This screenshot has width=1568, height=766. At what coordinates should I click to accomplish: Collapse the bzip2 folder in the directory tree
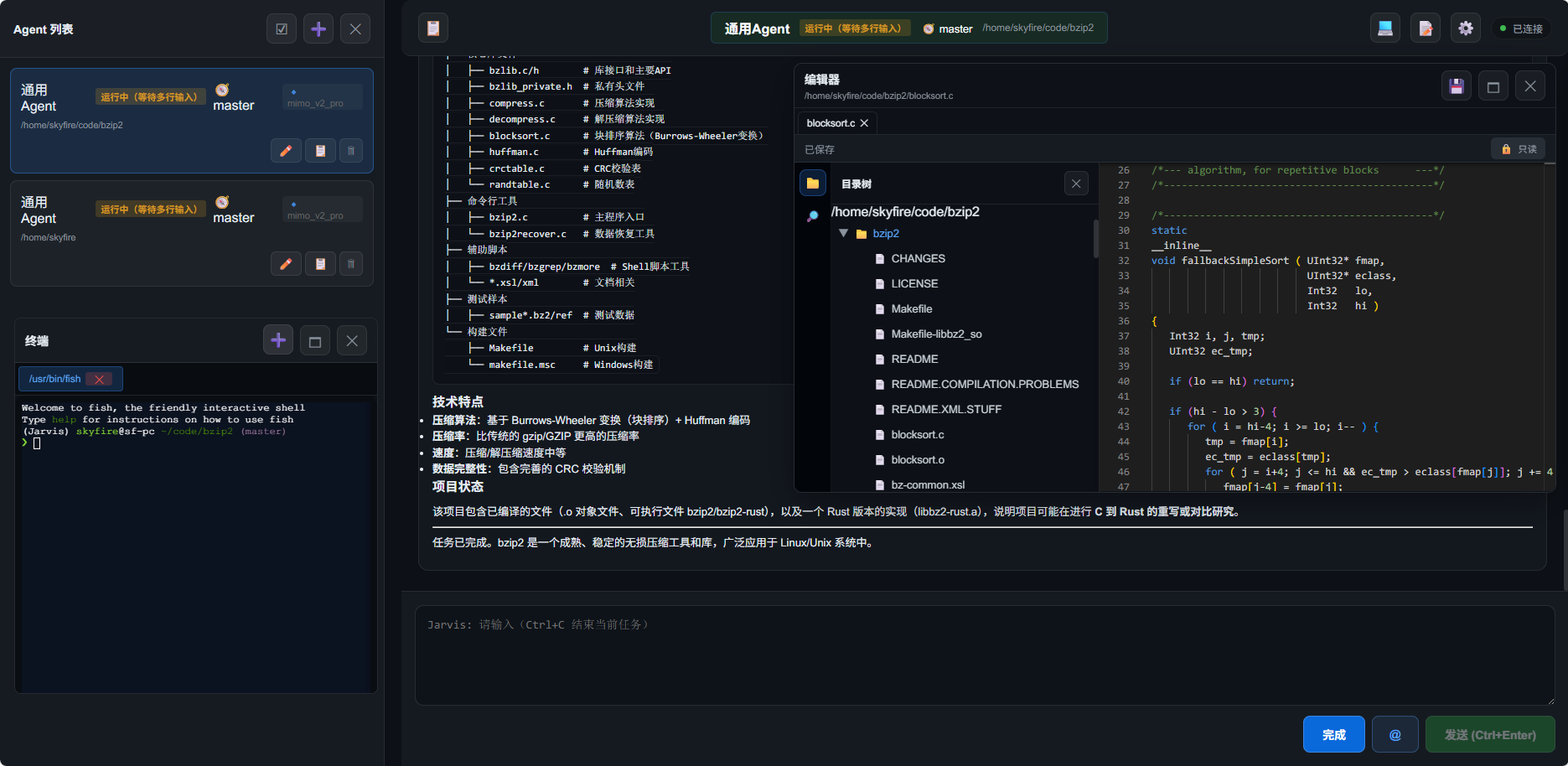click(x=843, y=234)
